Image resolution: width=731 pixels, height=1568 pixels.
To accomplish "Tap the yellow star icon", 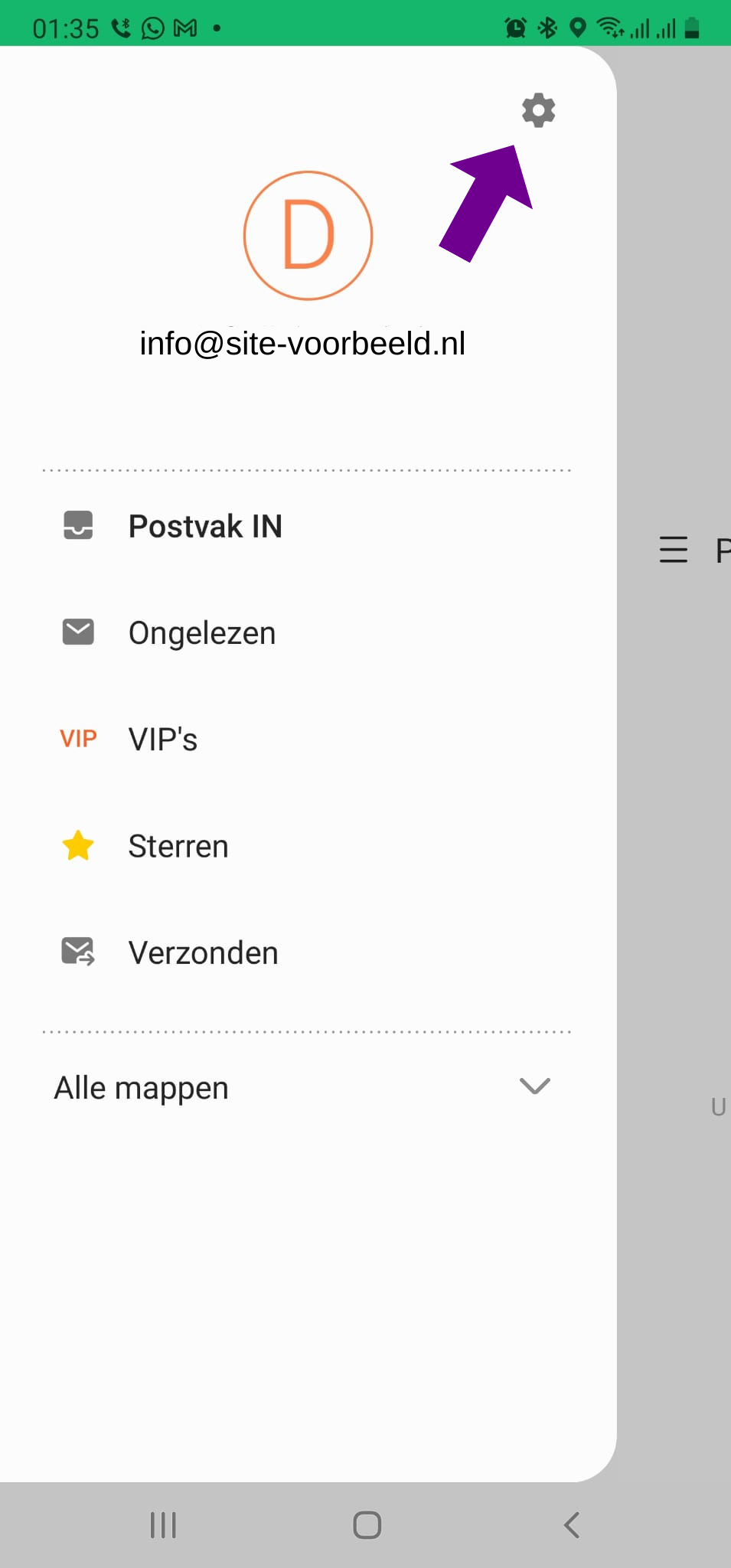I will click(78, 846).
